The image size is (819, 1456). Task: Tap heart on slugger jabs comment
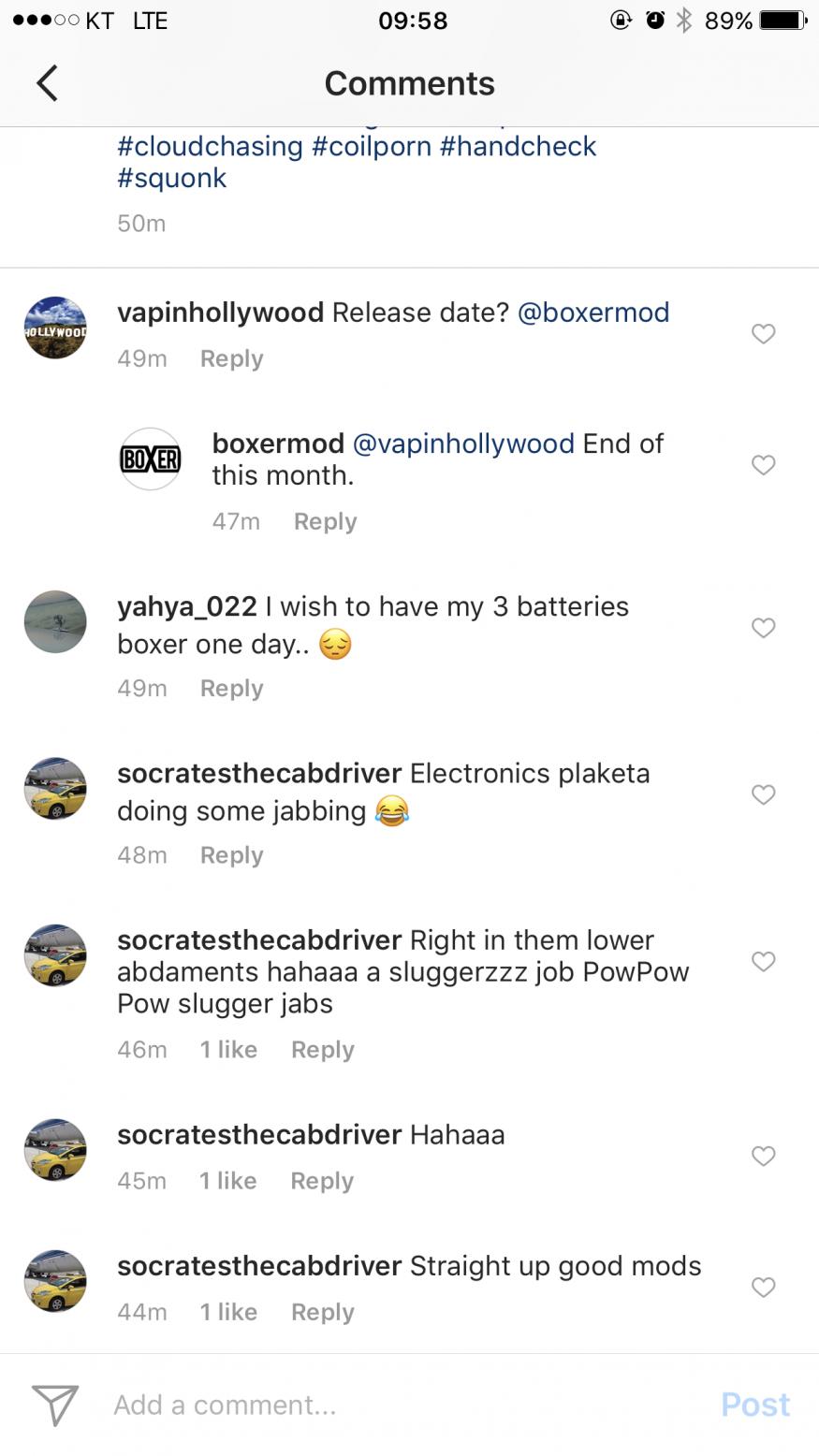(764, 962)
